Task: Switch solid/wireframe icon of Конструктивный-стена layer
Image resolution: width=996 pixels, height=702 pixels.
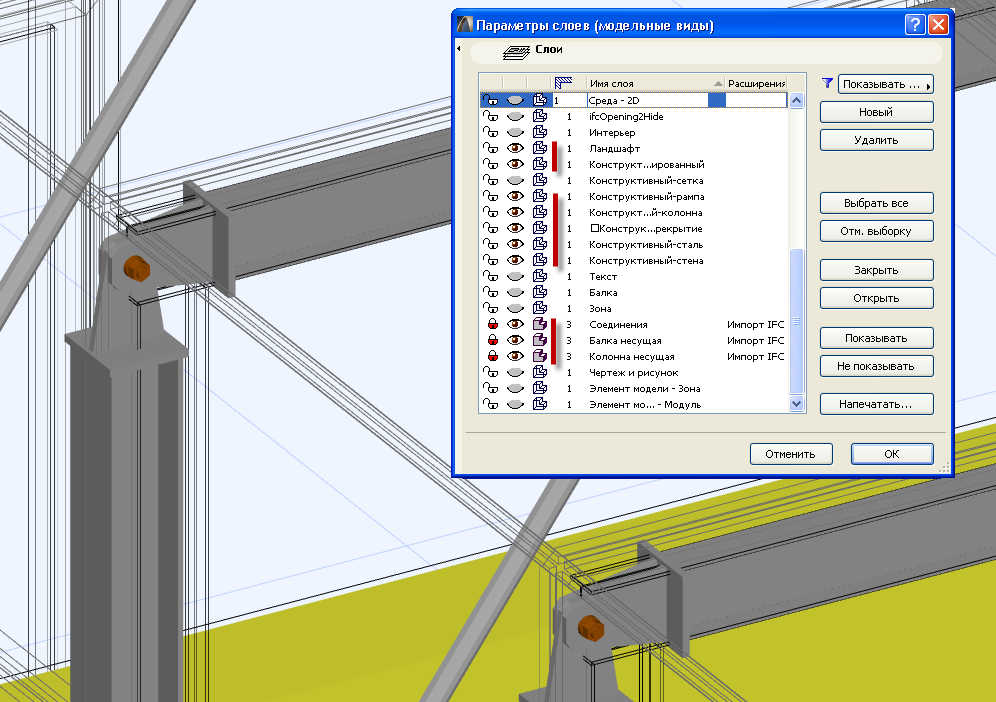Action: point(540,260)
